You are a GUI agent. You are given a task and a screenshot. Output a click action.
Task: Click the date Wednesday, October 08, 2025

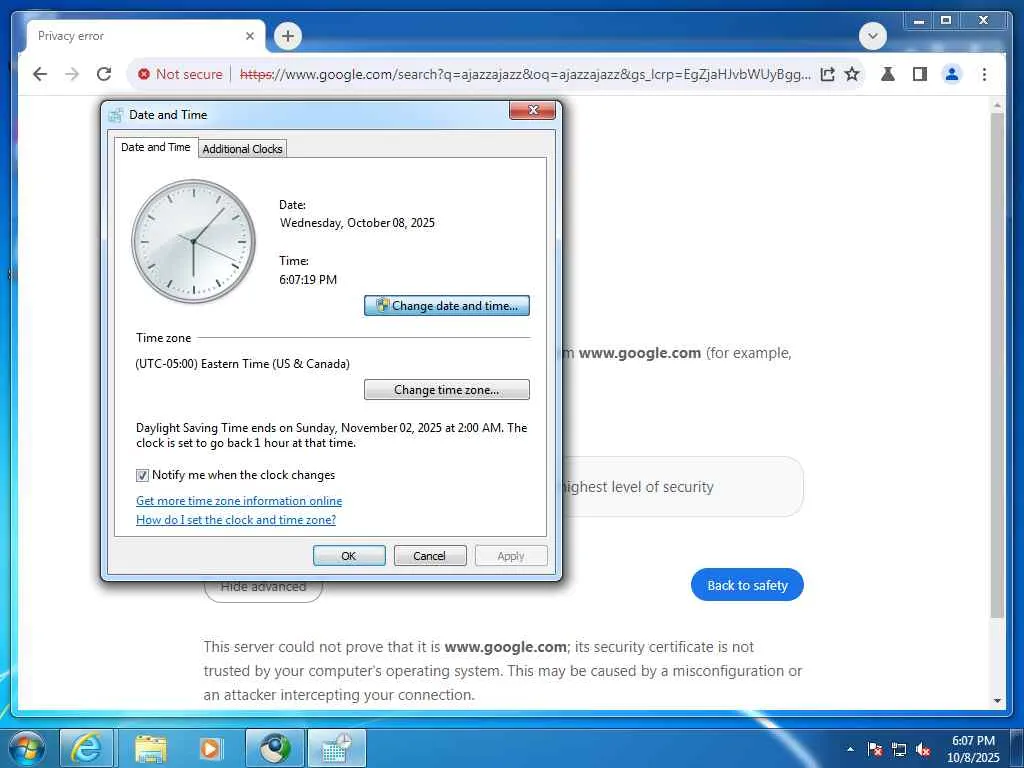coord(357,223)
